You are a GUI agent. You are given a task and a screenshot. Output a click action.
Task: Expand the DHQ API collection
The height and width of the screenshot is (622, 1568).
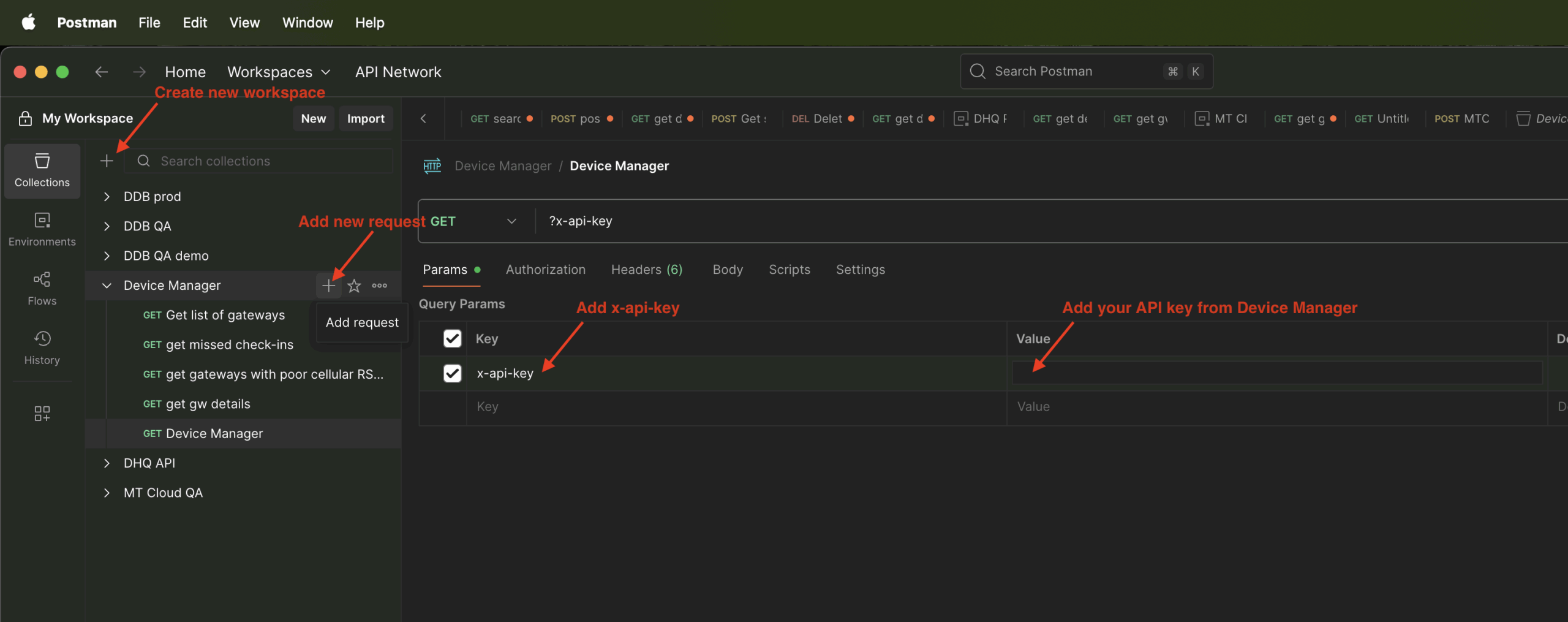(x=107, y=463)
